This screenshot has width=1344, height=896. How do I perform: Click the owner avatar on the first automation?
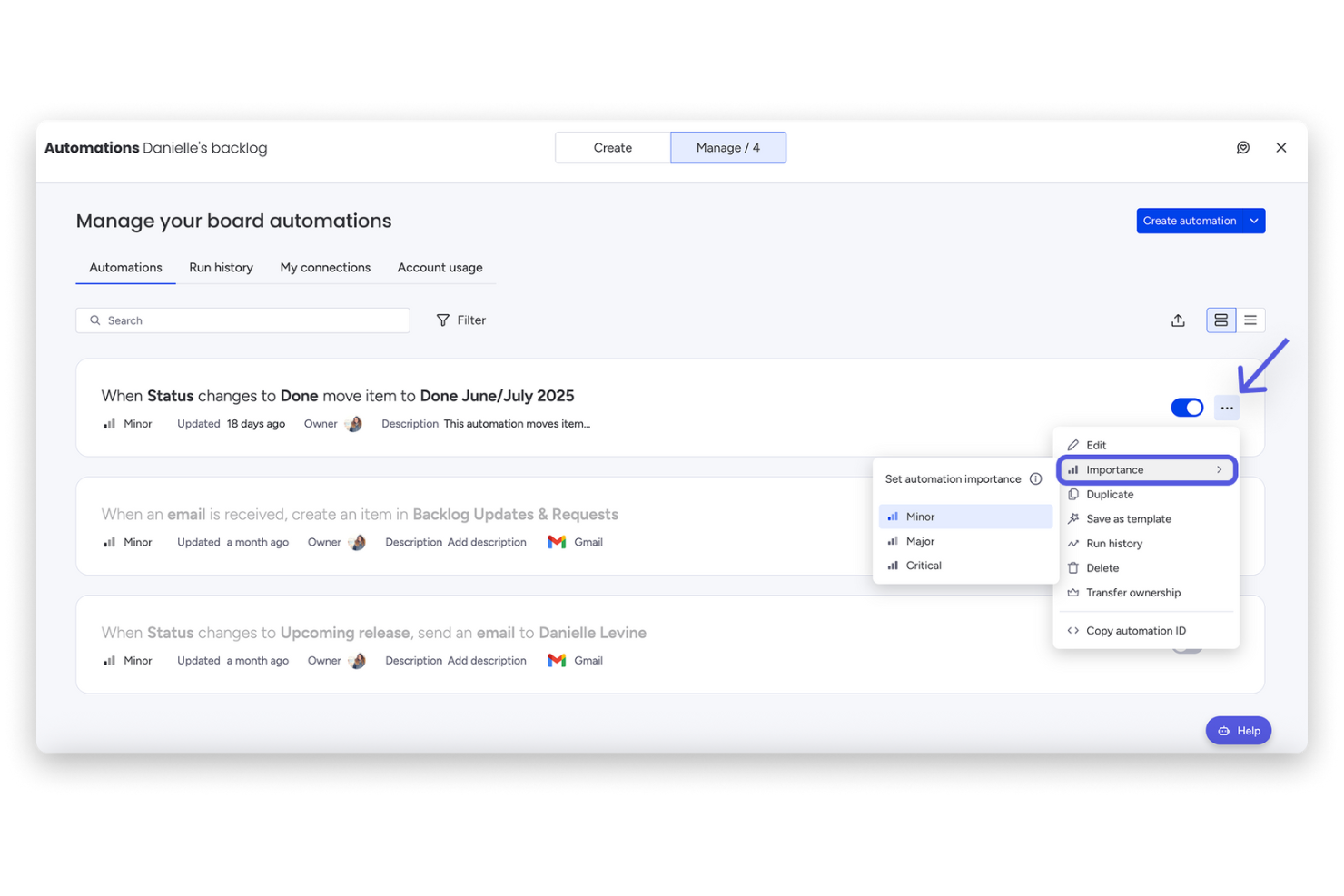coord(354,423)
